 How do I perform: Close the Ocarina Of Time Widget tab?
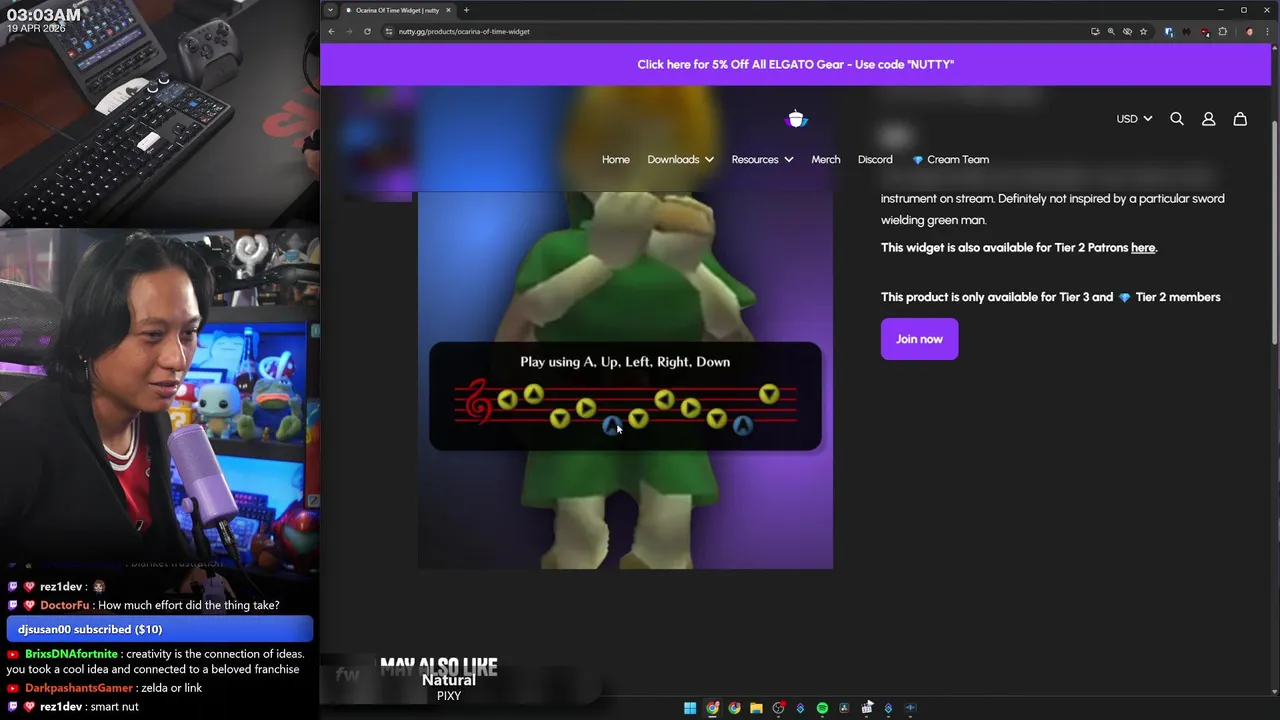[x=448, y=10]
